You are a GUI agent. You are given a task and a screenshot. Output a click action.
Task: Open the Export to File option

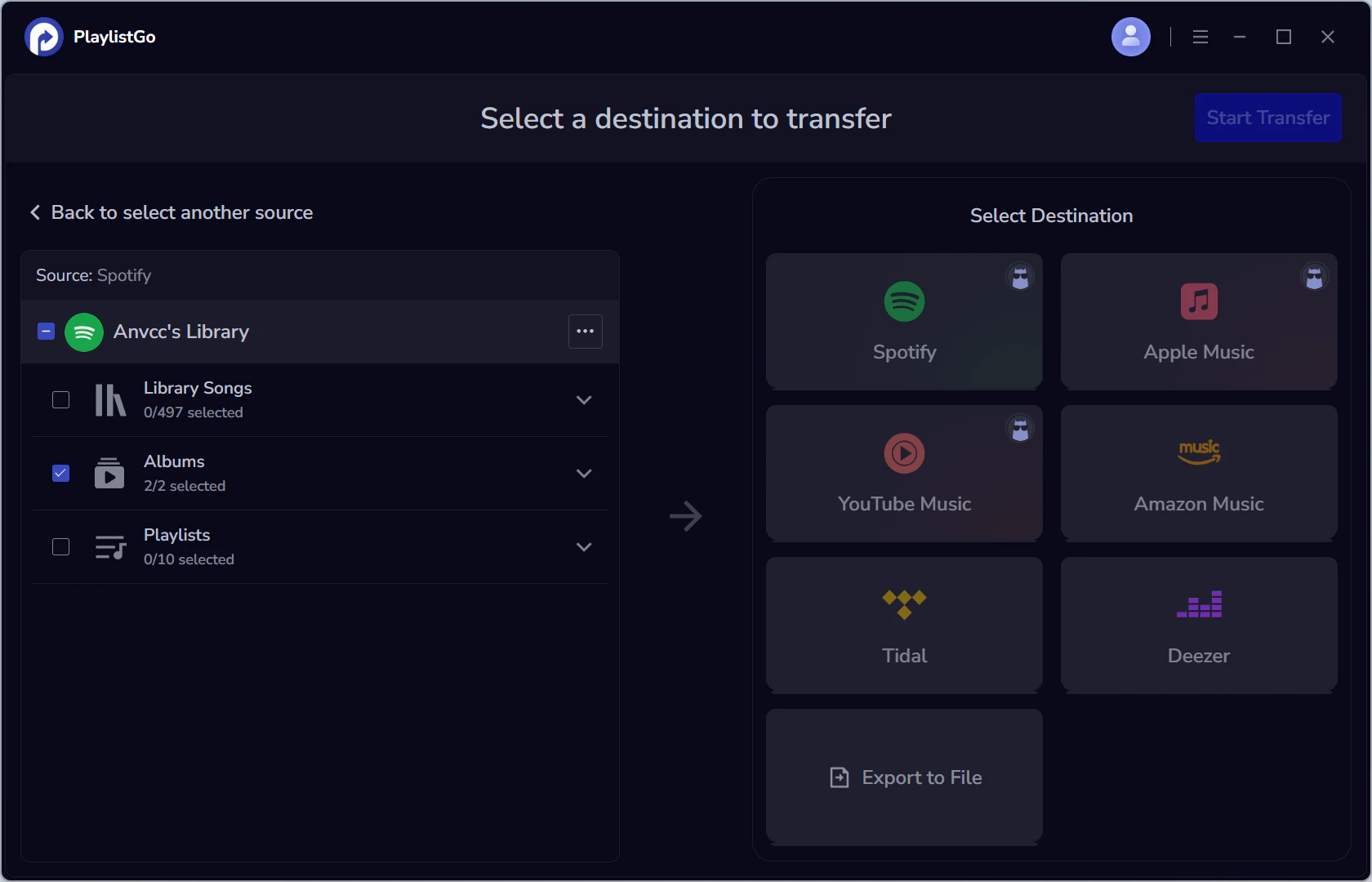click(903, 777)
